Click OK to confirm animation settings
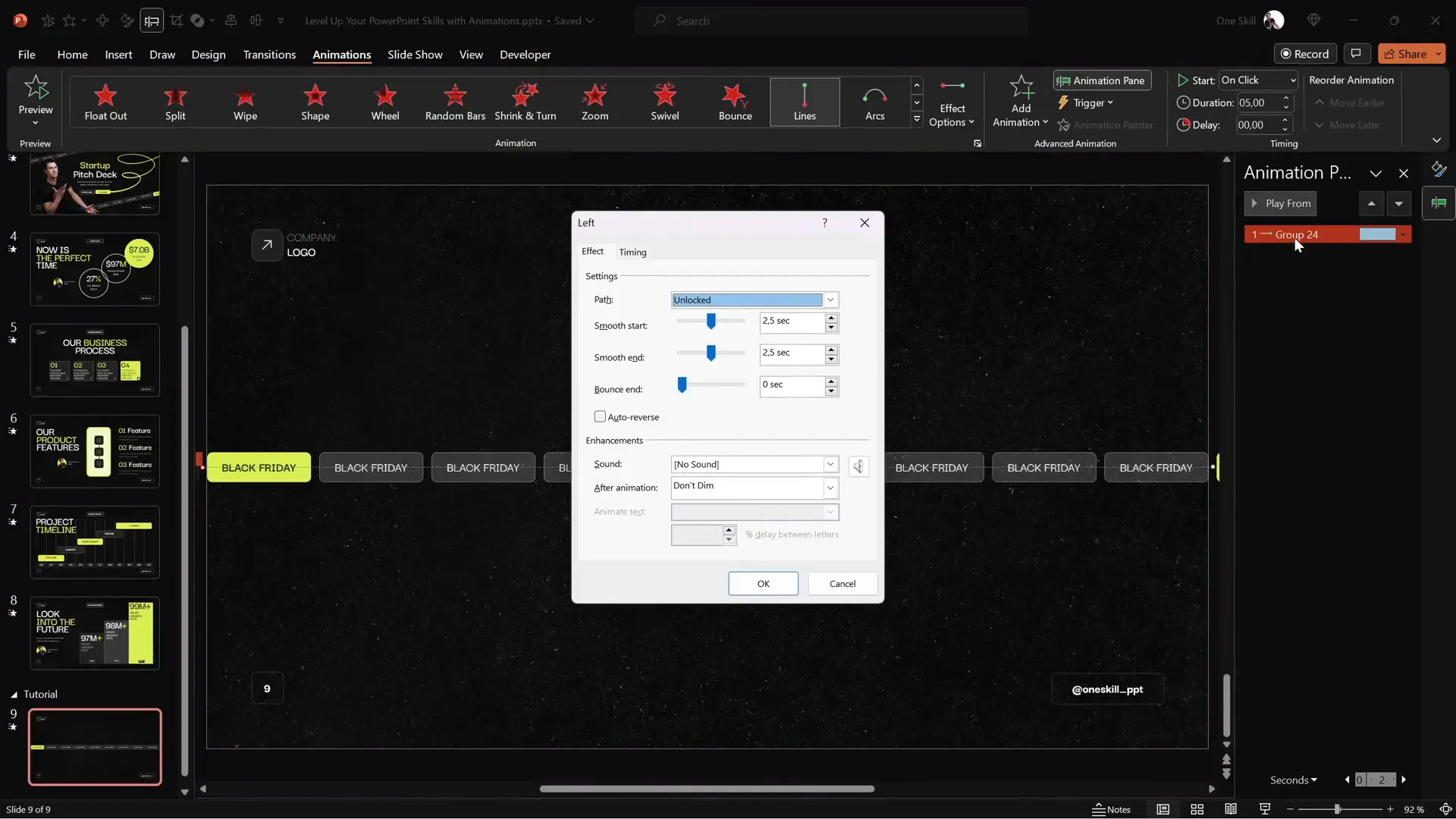1456x819 pixels. point(763,583)
